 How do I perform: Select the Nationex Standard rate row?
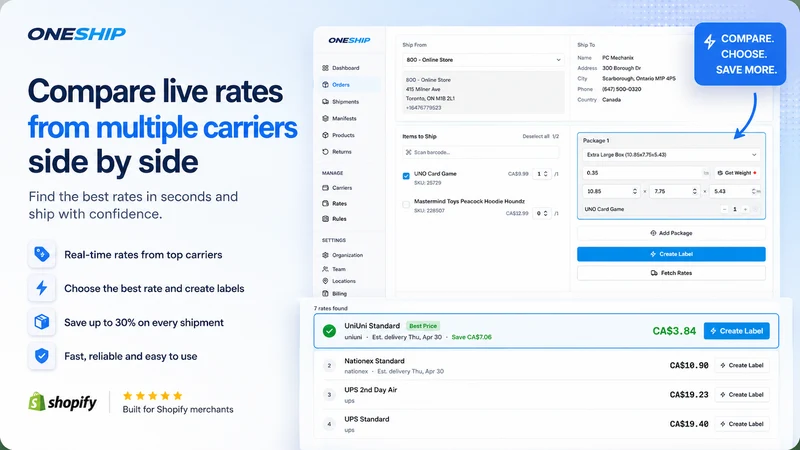click(x=546, y=365)
